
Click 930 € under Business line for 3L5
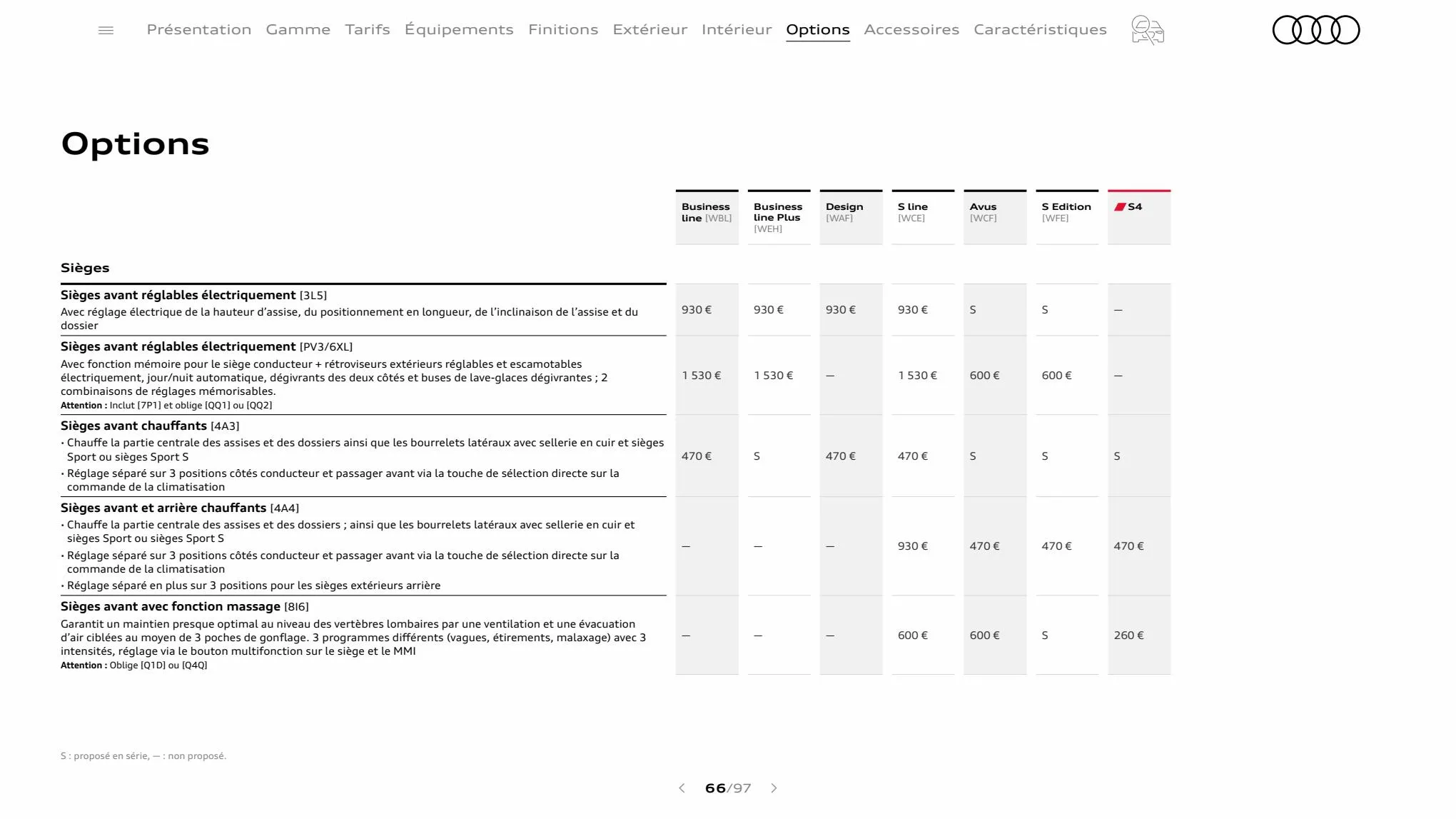pyautogui.click(x=697, y=310)
